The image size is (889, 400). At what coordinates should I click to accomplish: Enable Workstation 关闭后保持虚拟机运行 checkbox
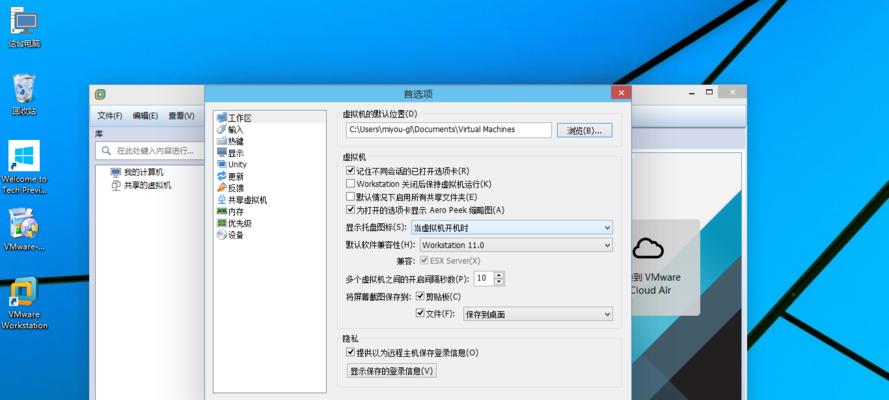pyautogui.click(x=350, y=184)
